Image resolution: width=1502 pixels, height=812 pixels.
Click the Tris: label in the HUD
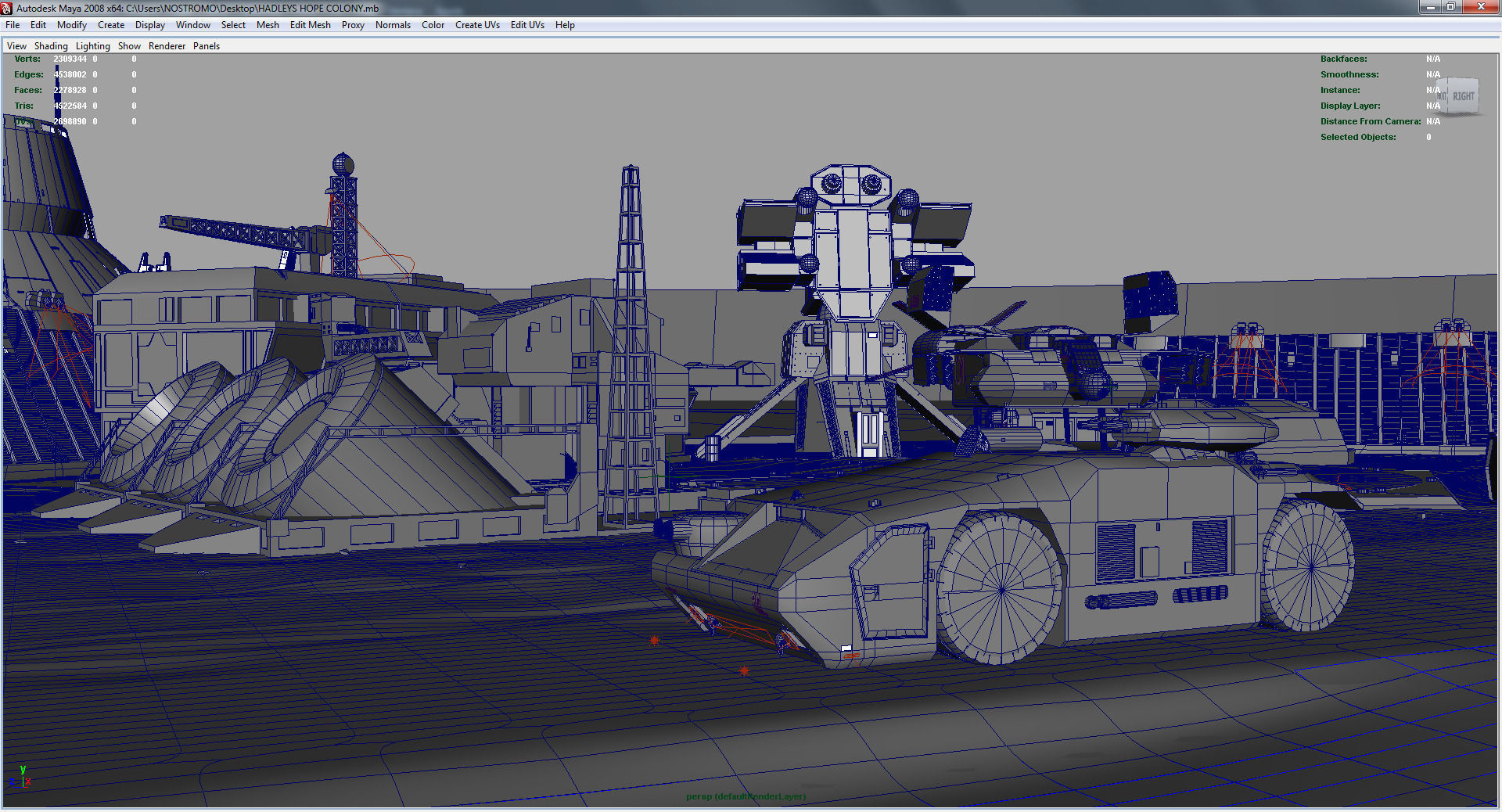click(x=24, y=106)
